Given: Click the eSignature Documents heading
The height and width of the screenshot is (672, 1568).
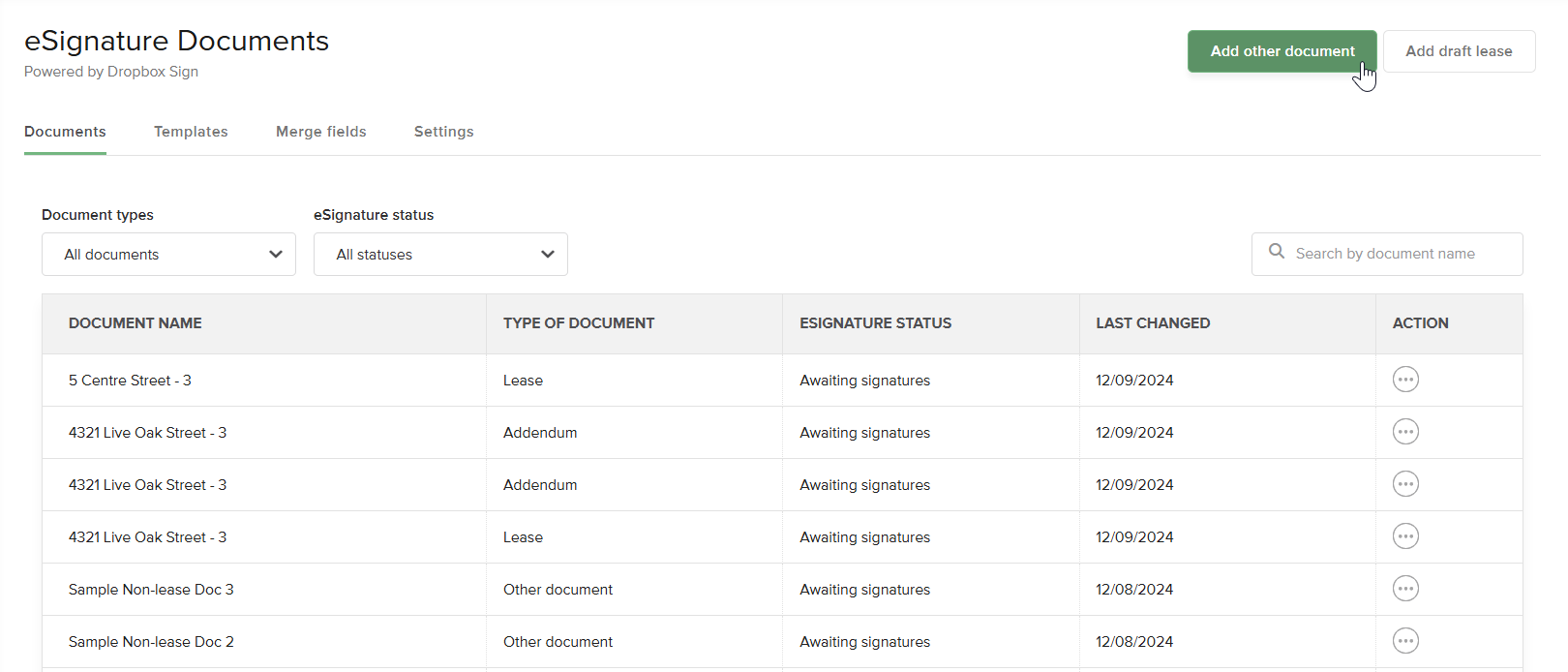Looking at the screenshot, I should click(176, 41).
